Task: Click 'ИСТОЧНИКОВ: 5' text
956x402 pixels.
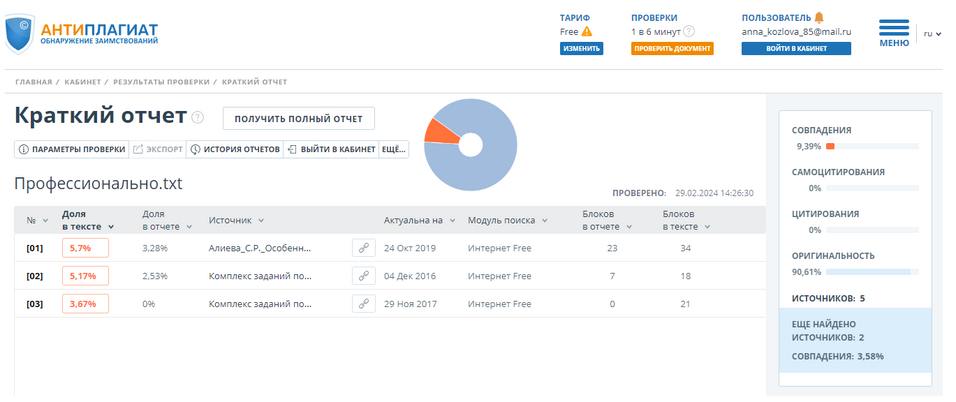Action: pos(828,298)
